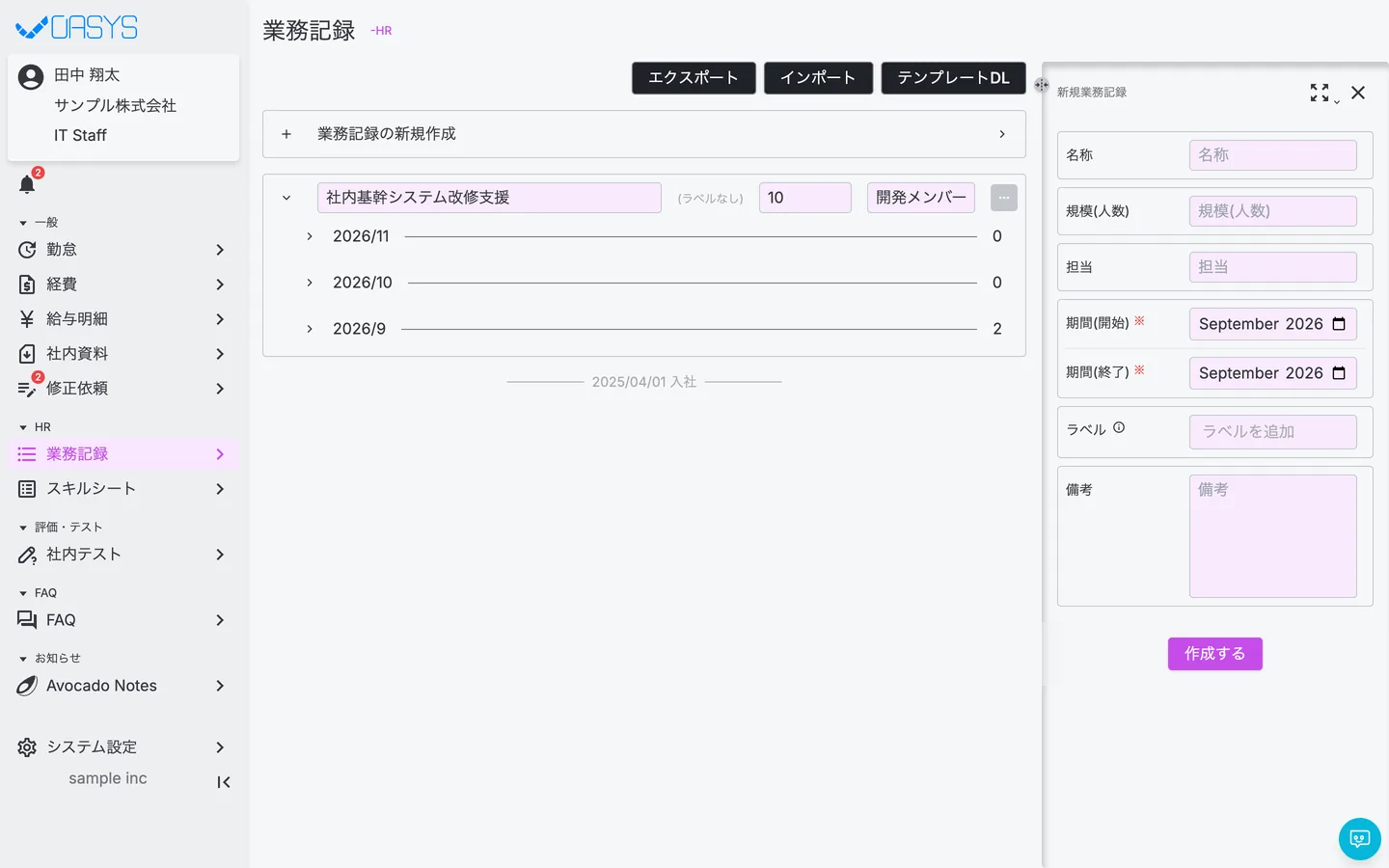The image size is (1389, 868).
Task: Open the chevron arrow beside Avocado Notes
Action: (x=220, y=686)
